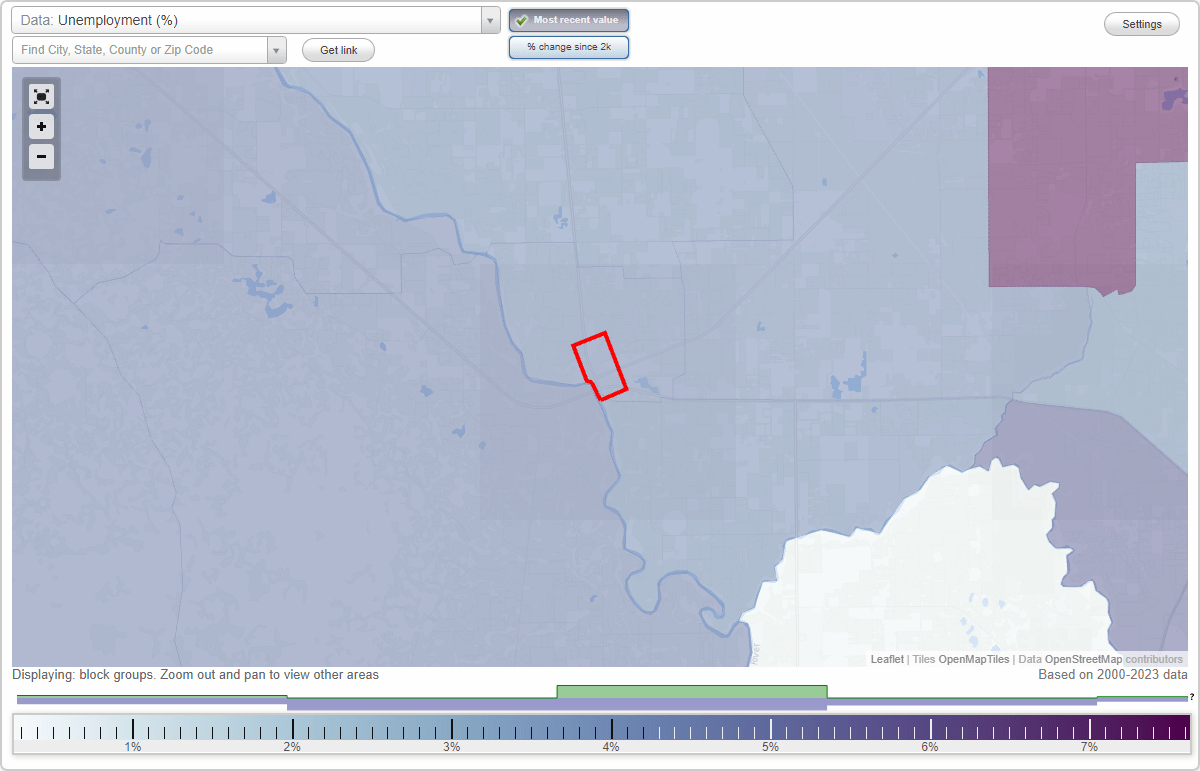Click the 'Based on 2000-2023 data' text

coord(1112,675)
